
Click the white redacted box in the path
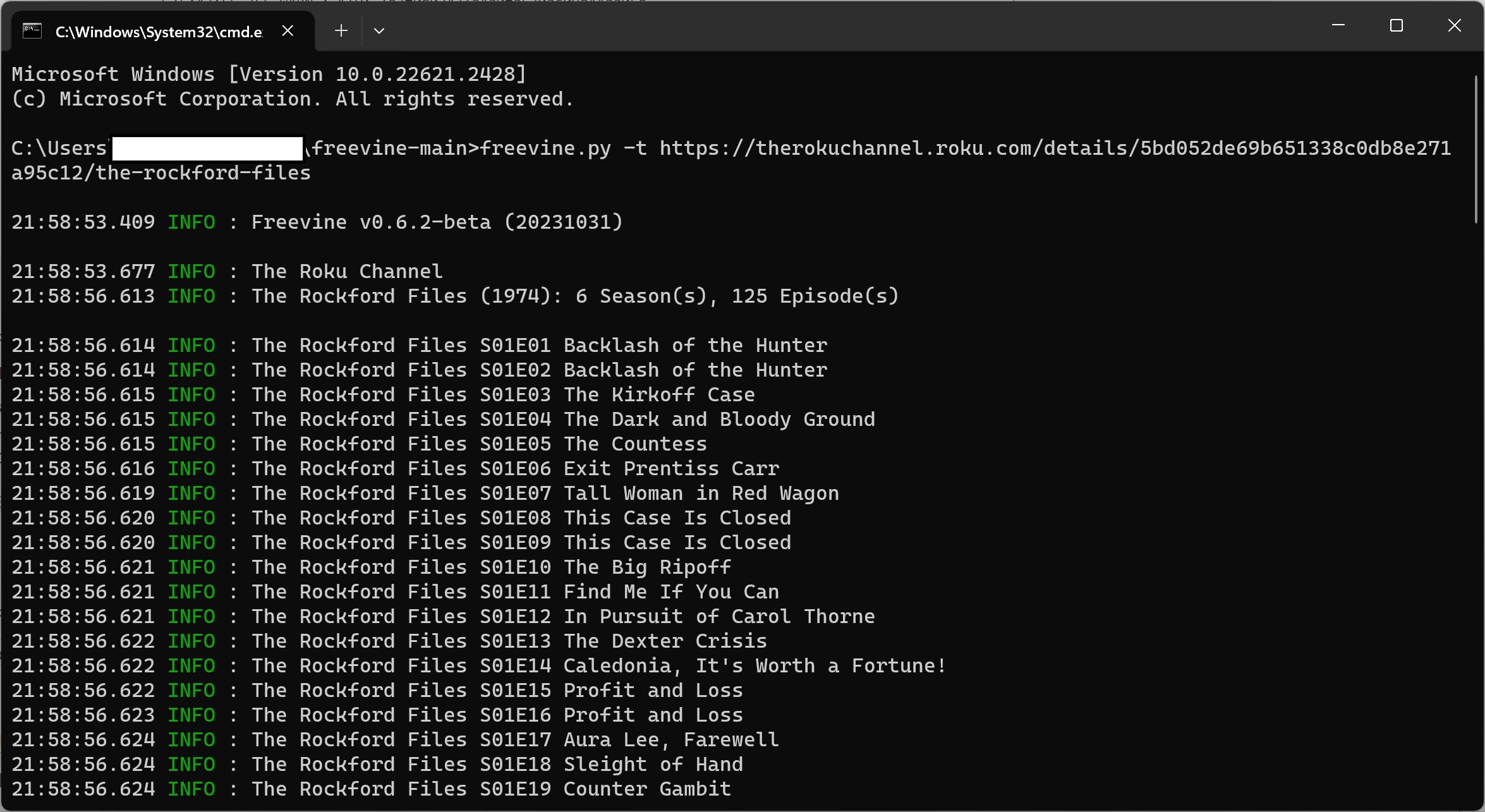tap(207, 148)
